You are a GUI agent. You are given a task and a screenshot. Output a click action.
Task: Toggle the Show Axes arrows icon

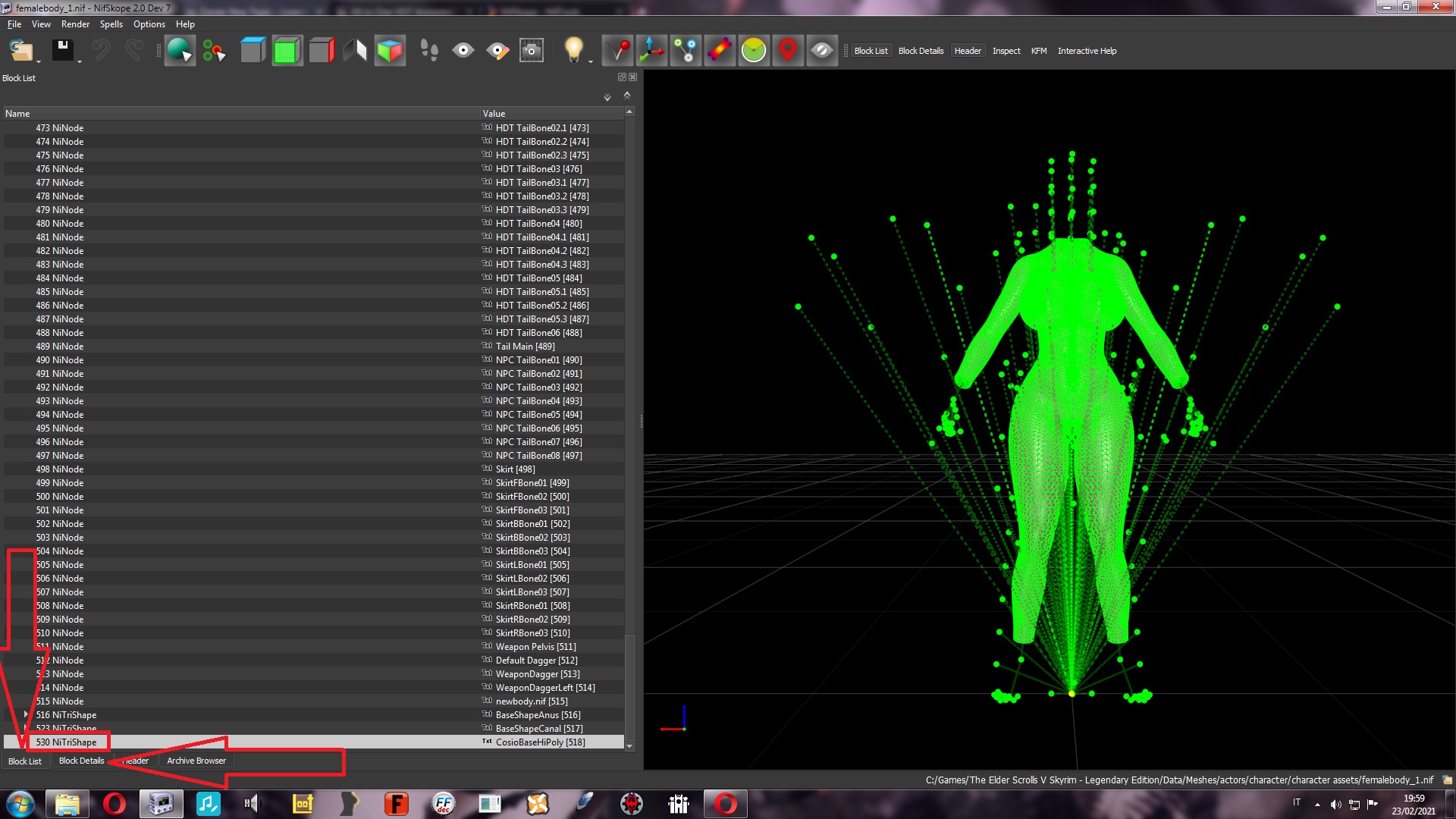[651, 51]
